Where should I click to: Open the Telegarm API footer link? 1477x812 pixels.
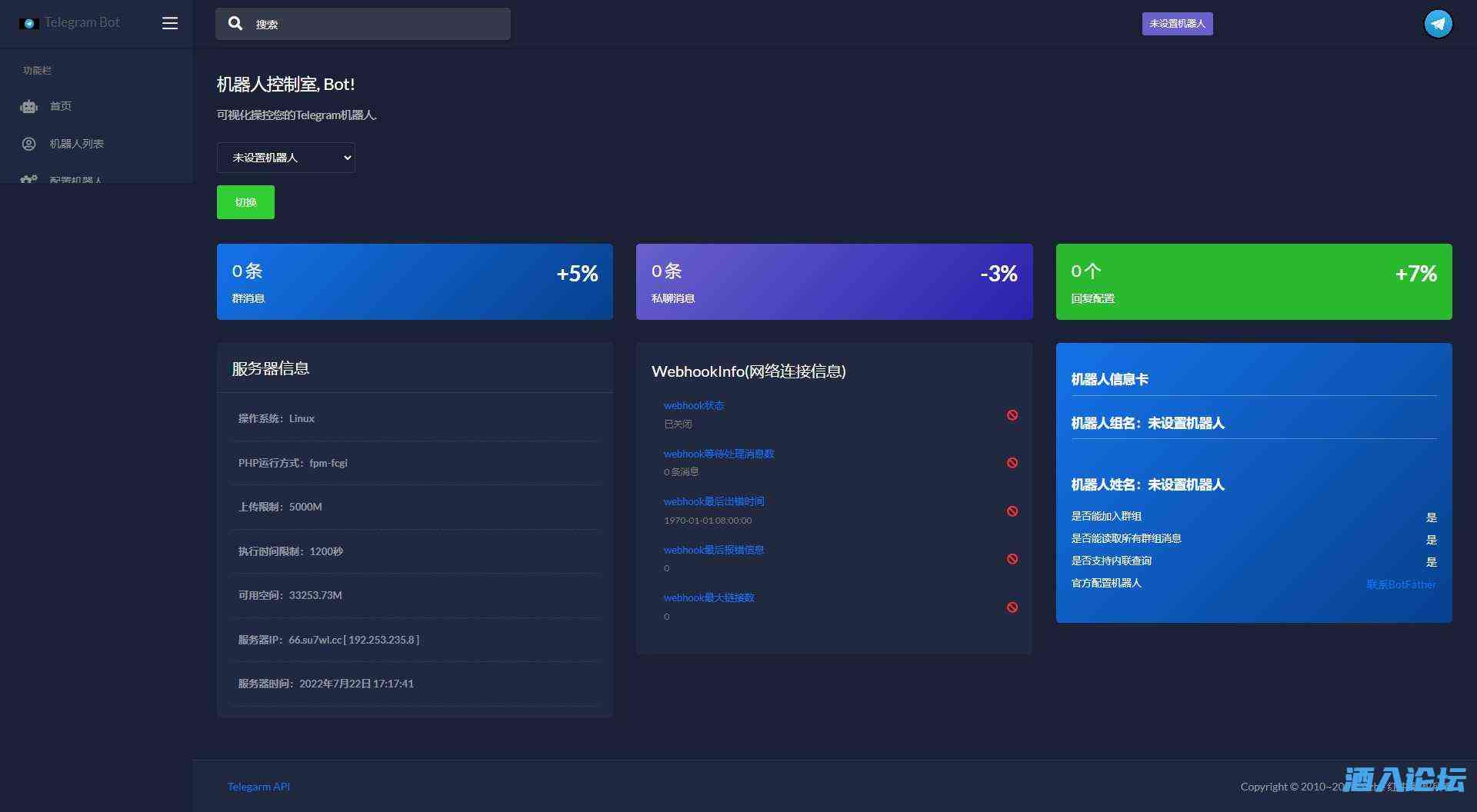click(258, 787)
